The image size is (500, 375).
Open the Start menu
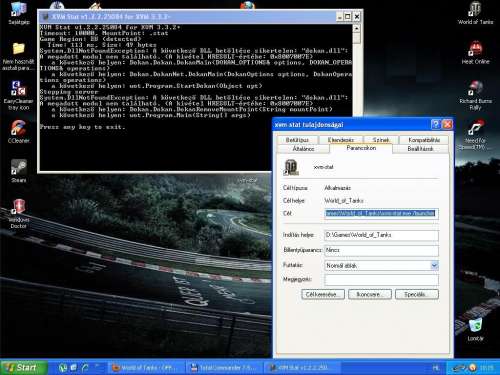click(23, 367)
